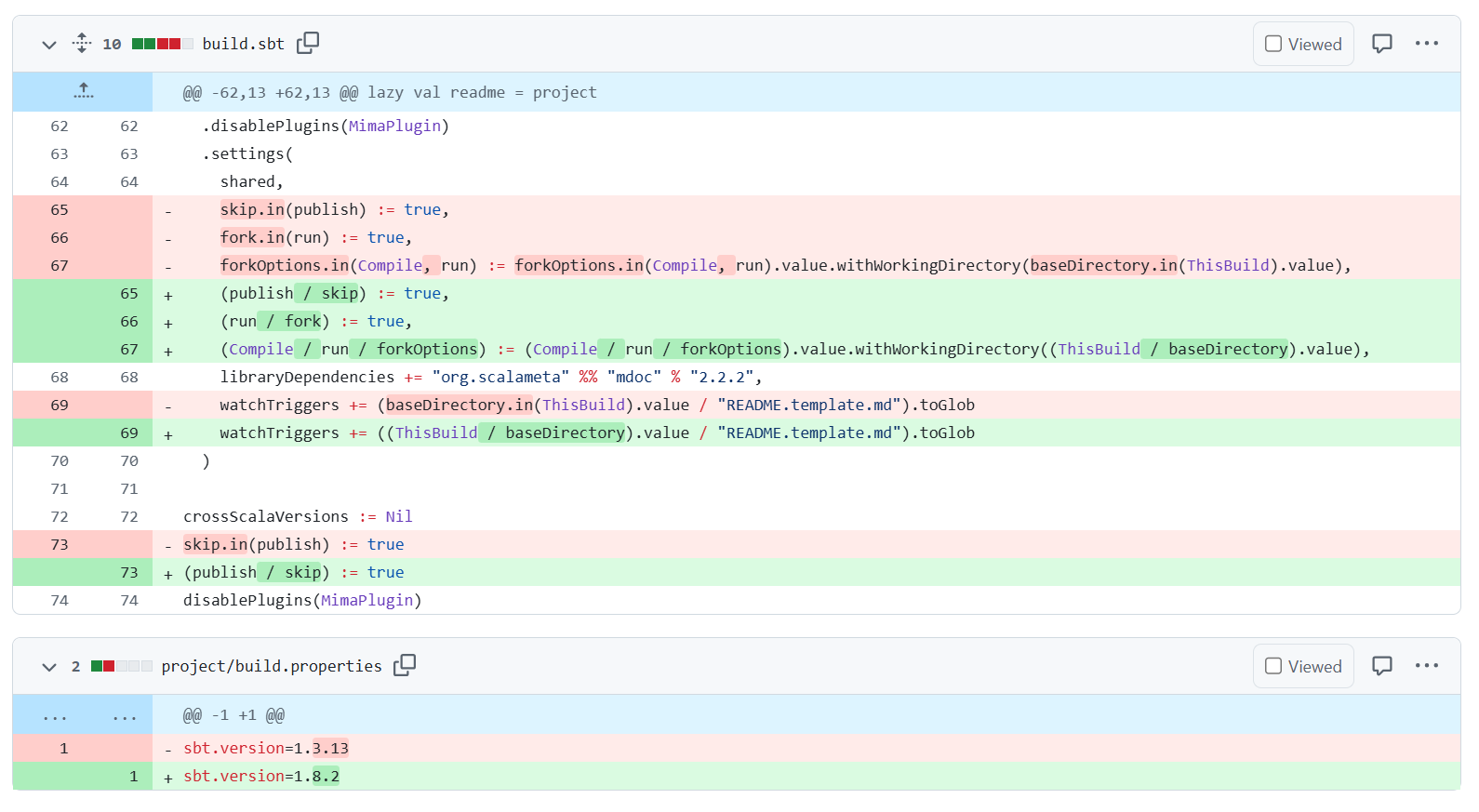Viewport: 1479px width, 812px height.
Task: Expand all lines in build.sbt diff
Action: pyautogui.click(x=82, y=43)
